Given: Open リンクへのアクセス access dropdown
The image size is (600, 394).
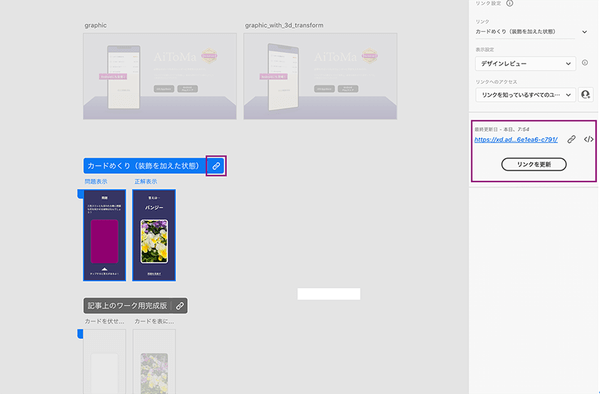Looking at the screenshot, I should [x=525, y=95].
